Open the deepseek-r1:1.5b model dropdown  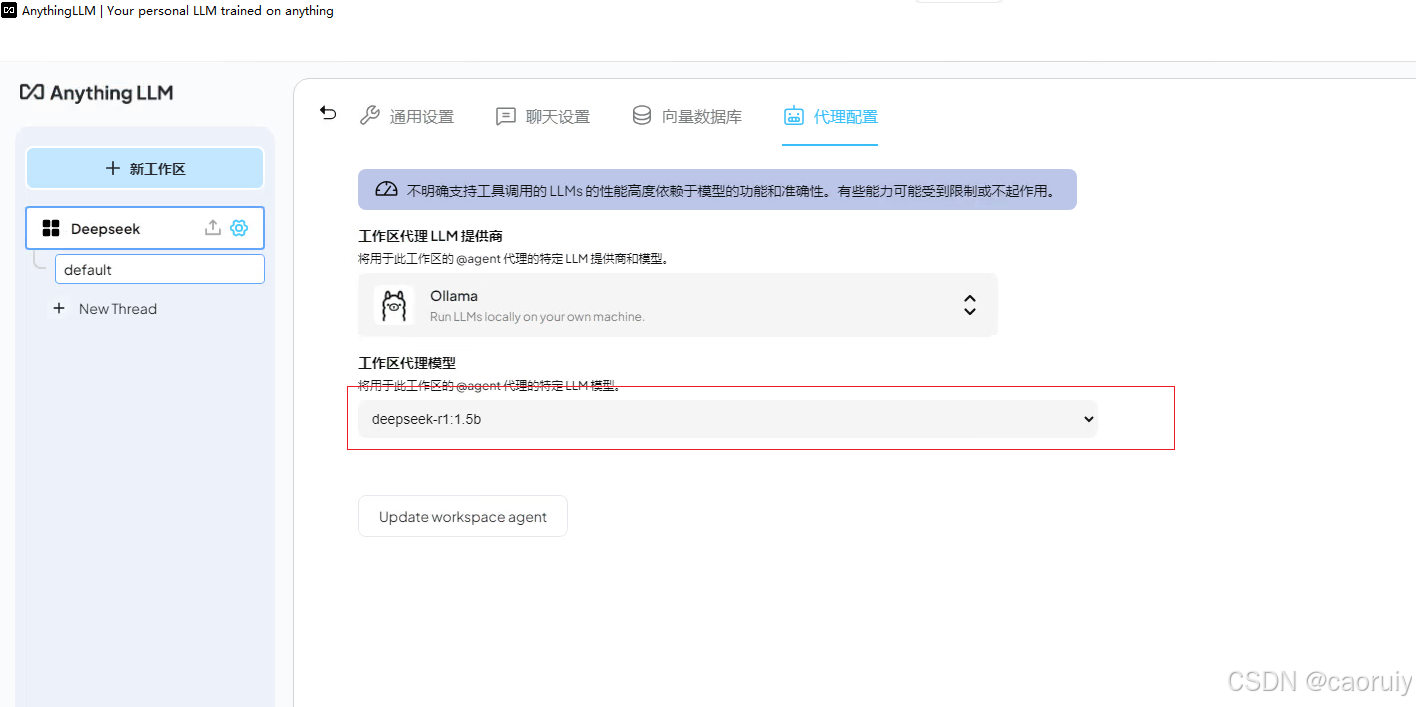pyautogui.click(x=728, y=419)
